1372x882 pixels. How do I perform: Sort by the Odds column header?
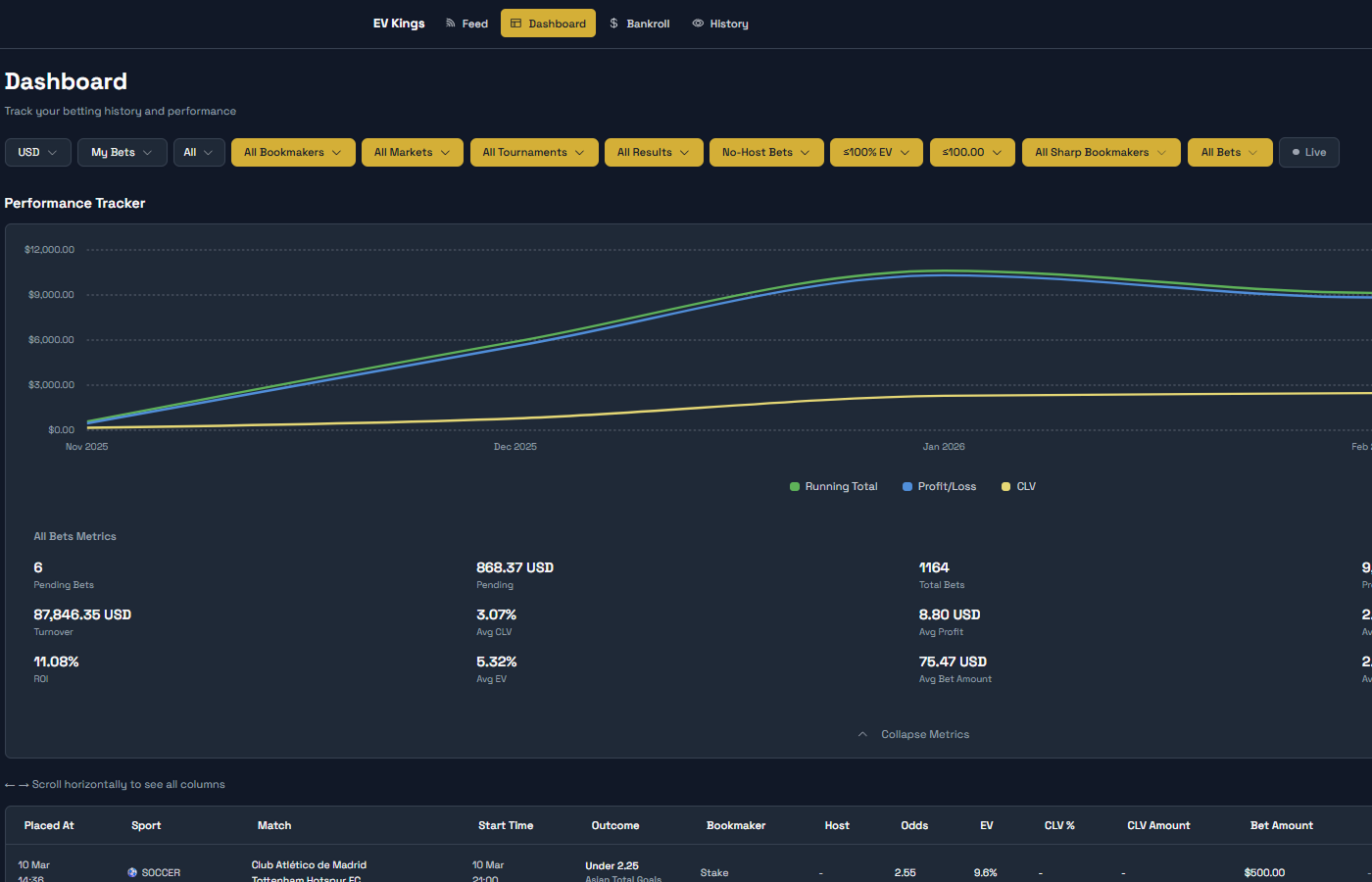914,826
